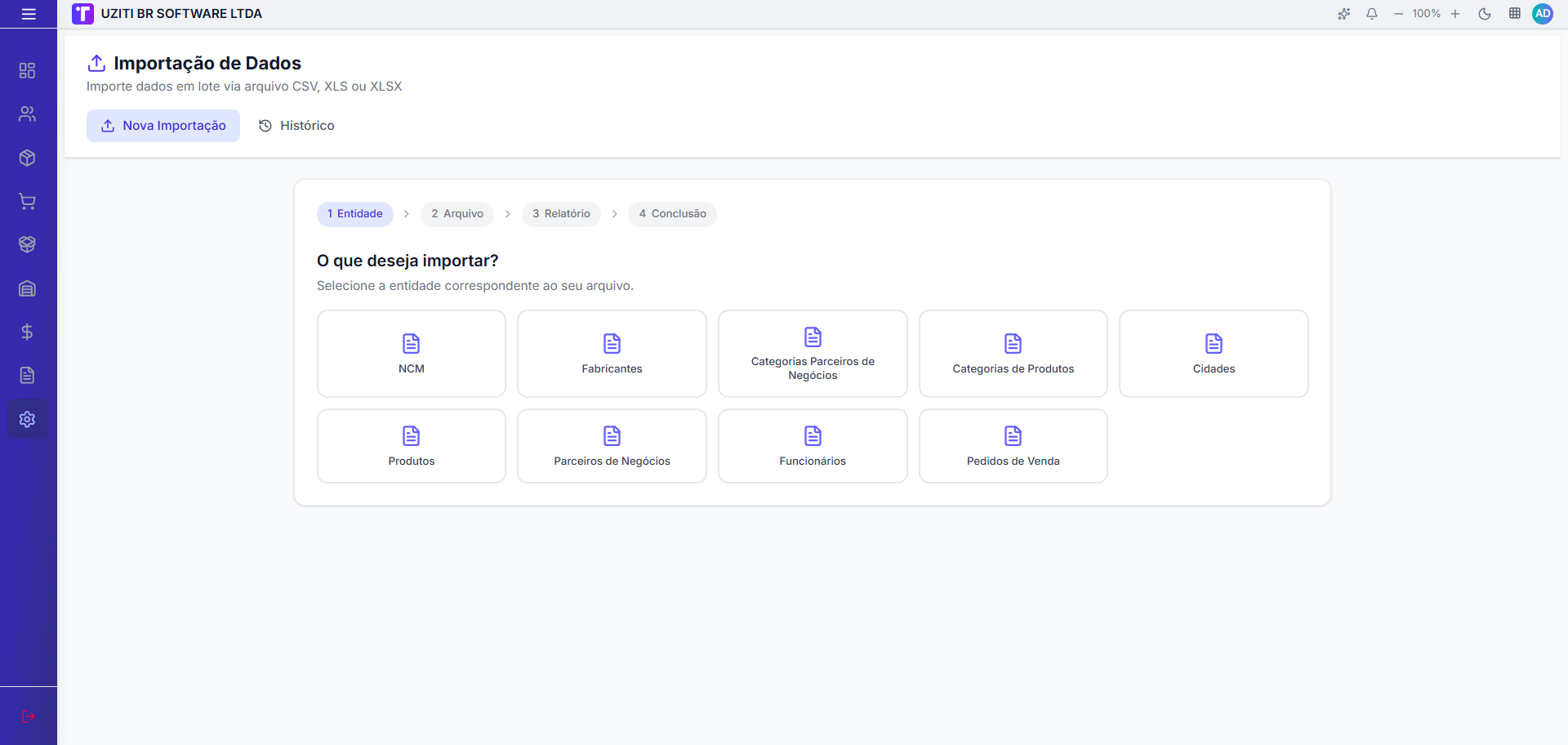Switch to the Histórico tab

click(296, 126)
